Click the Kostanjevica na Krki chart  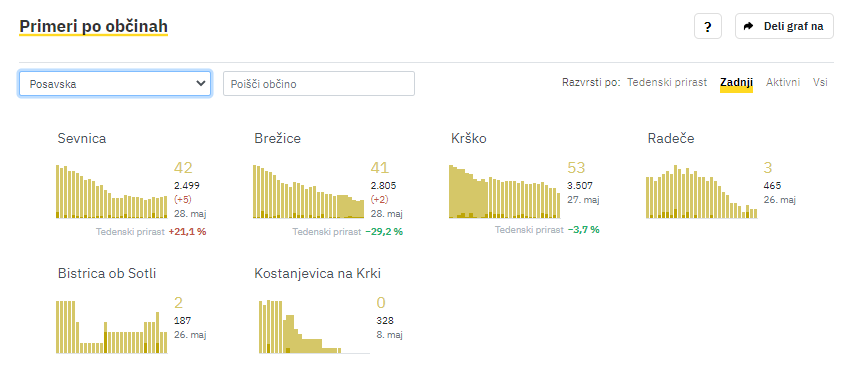click(x=314, y=327)
